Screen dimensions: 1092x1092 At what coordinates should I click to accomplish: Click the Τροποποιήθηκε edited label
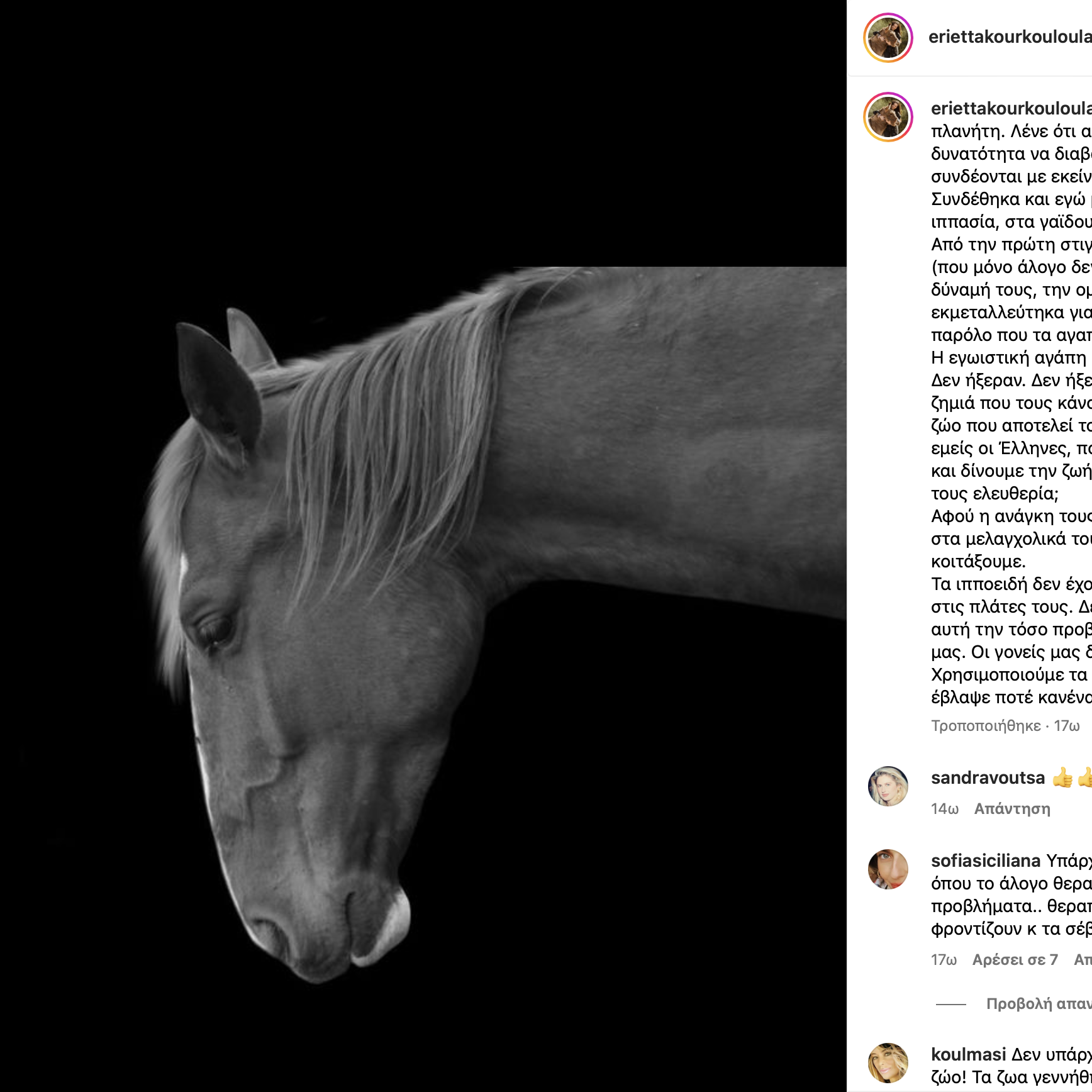[986, 726]
